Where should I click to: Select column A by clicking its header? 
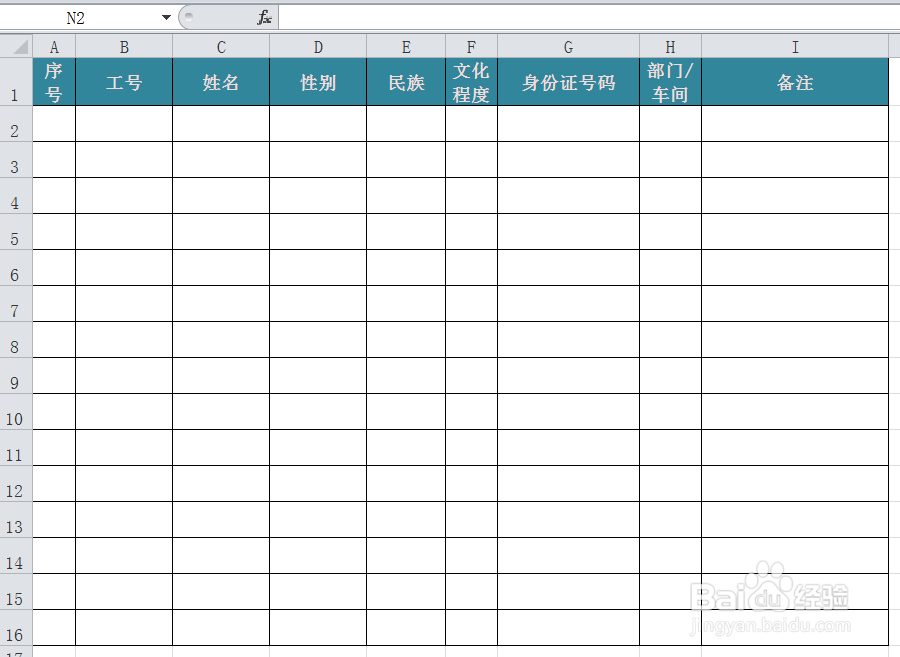[x=54, y=45]
